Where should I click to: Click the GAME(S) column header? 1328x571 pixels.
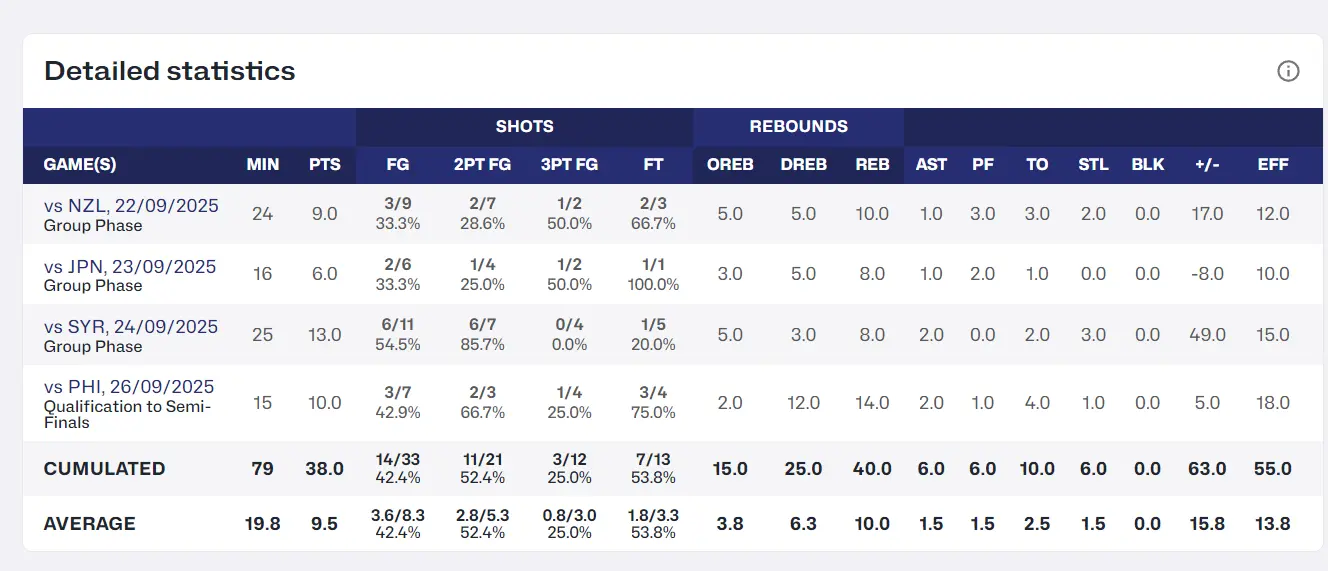(x=80, y=164)
